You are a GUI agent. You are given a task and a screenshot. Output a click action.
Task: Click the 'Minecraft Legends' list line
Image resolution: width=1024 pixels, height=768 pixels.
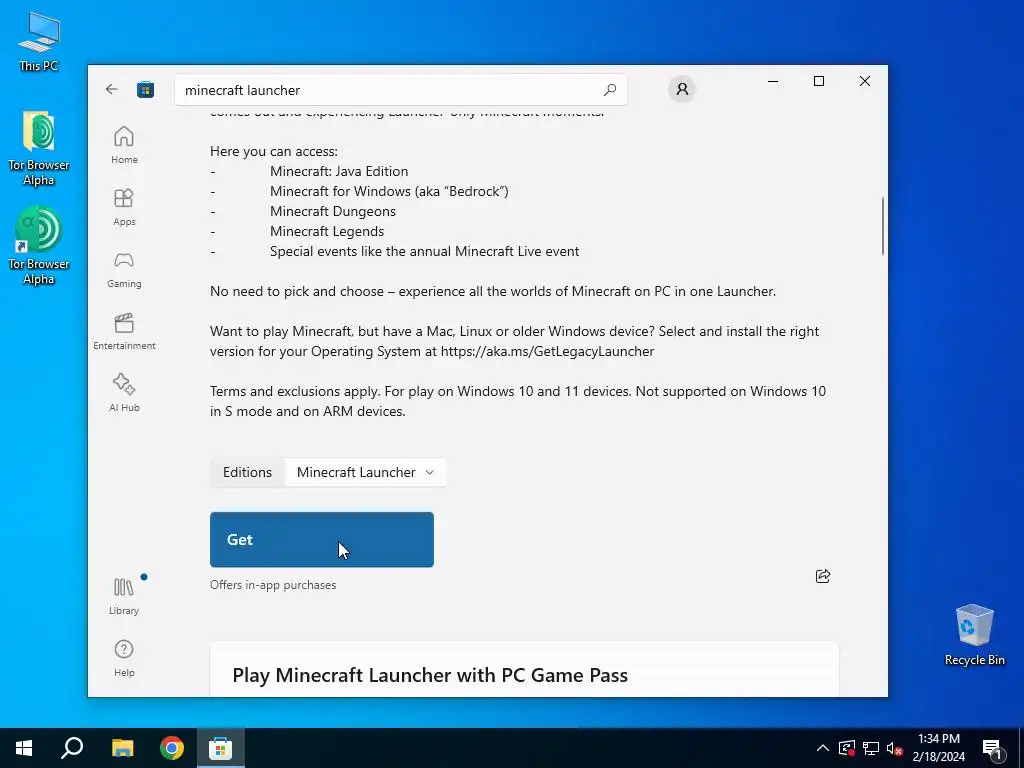pos(327,231)
